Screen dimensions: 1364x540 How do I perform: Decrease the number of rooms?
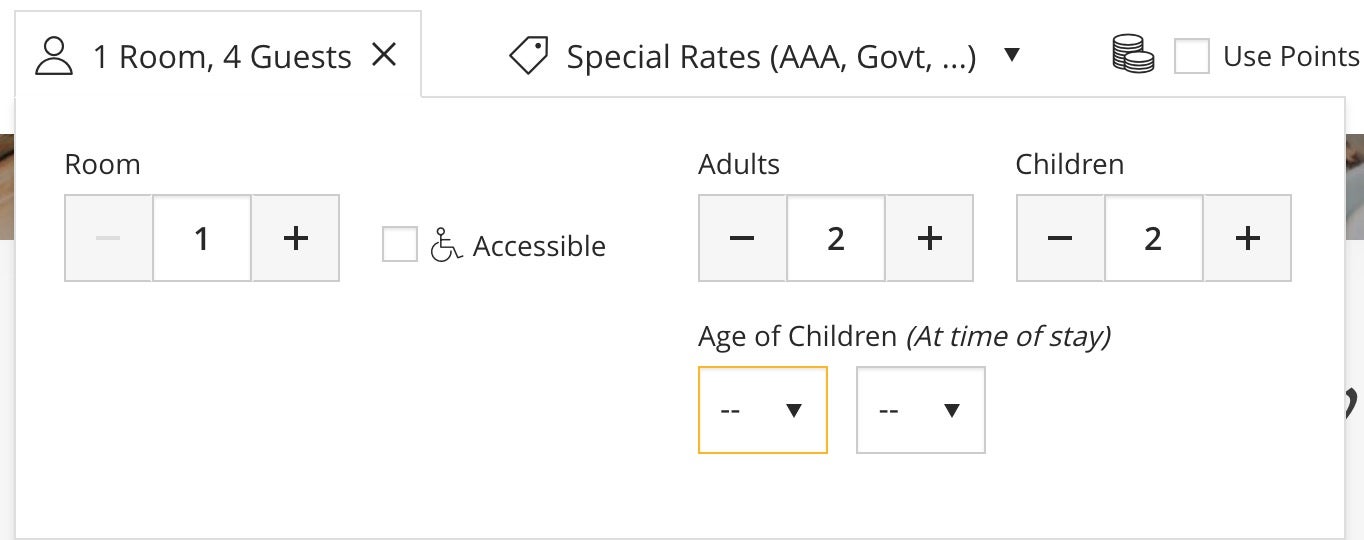109,238
